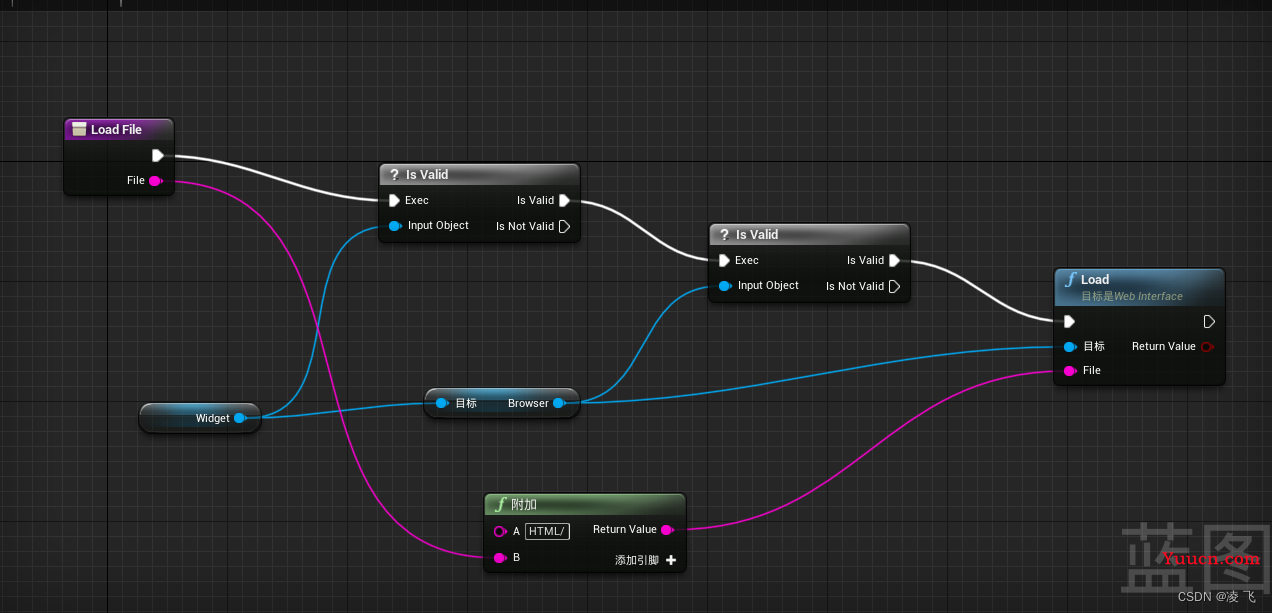Screen dimensions: 1272x613
Task: Click the Browser output pin
Action: (559, 403)
